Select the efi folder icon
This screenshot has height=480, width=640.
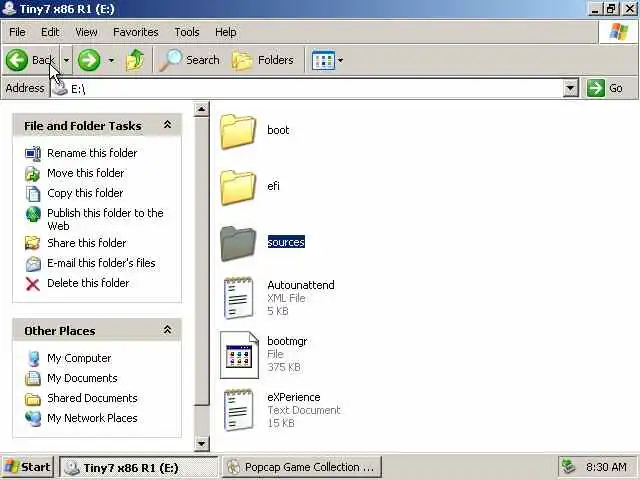point(238,188)
